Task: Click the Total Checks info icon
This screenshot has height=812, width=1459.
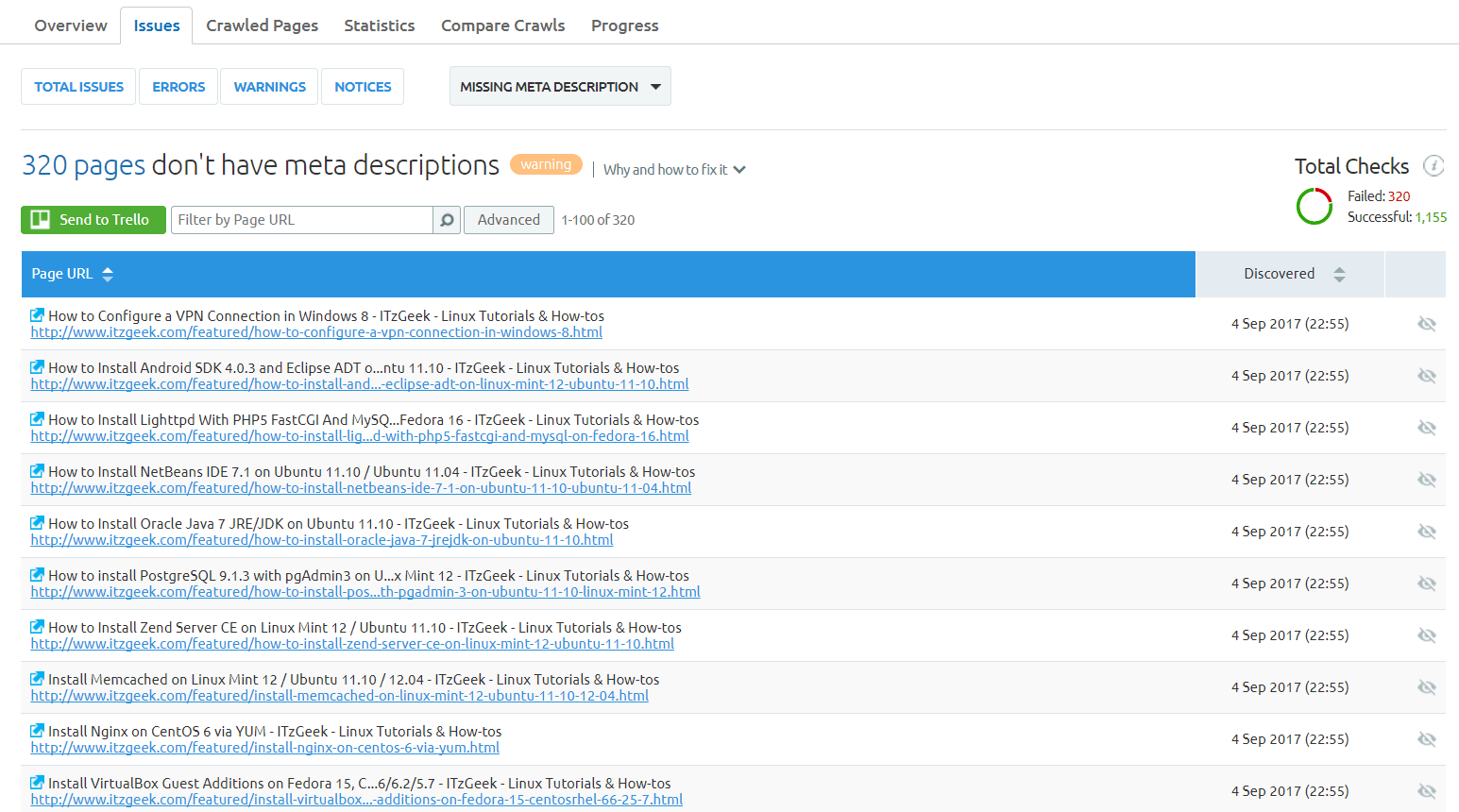Action: 1434,165
